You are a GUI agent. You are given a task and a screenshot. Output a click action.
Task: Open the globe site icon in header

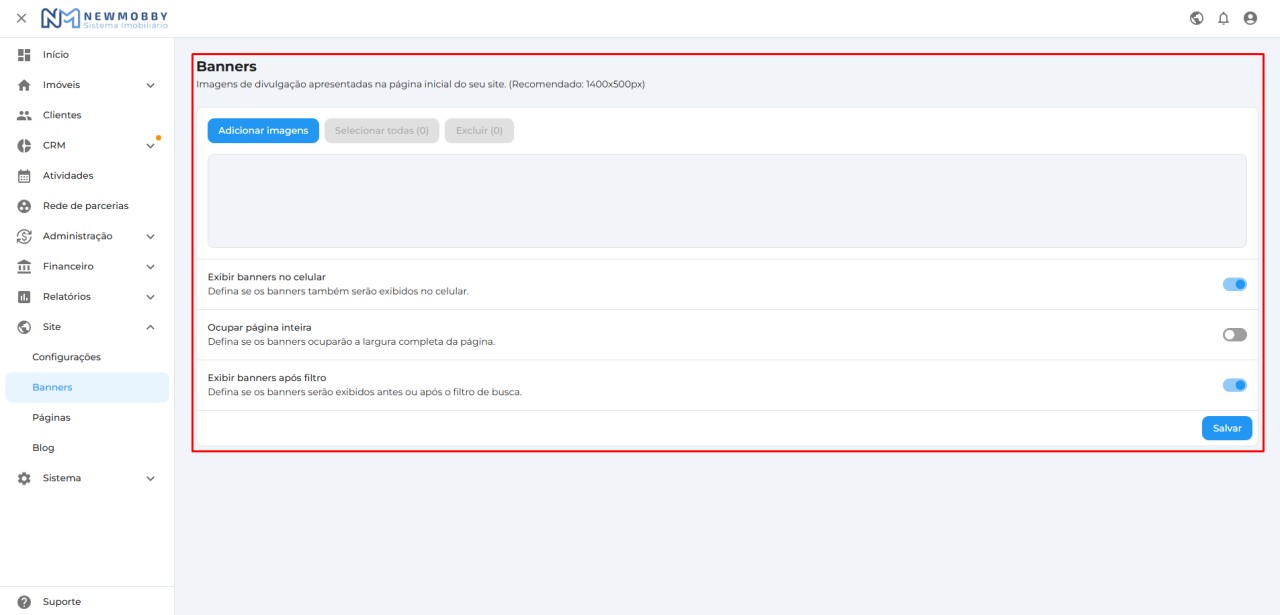click(1196, 18)
